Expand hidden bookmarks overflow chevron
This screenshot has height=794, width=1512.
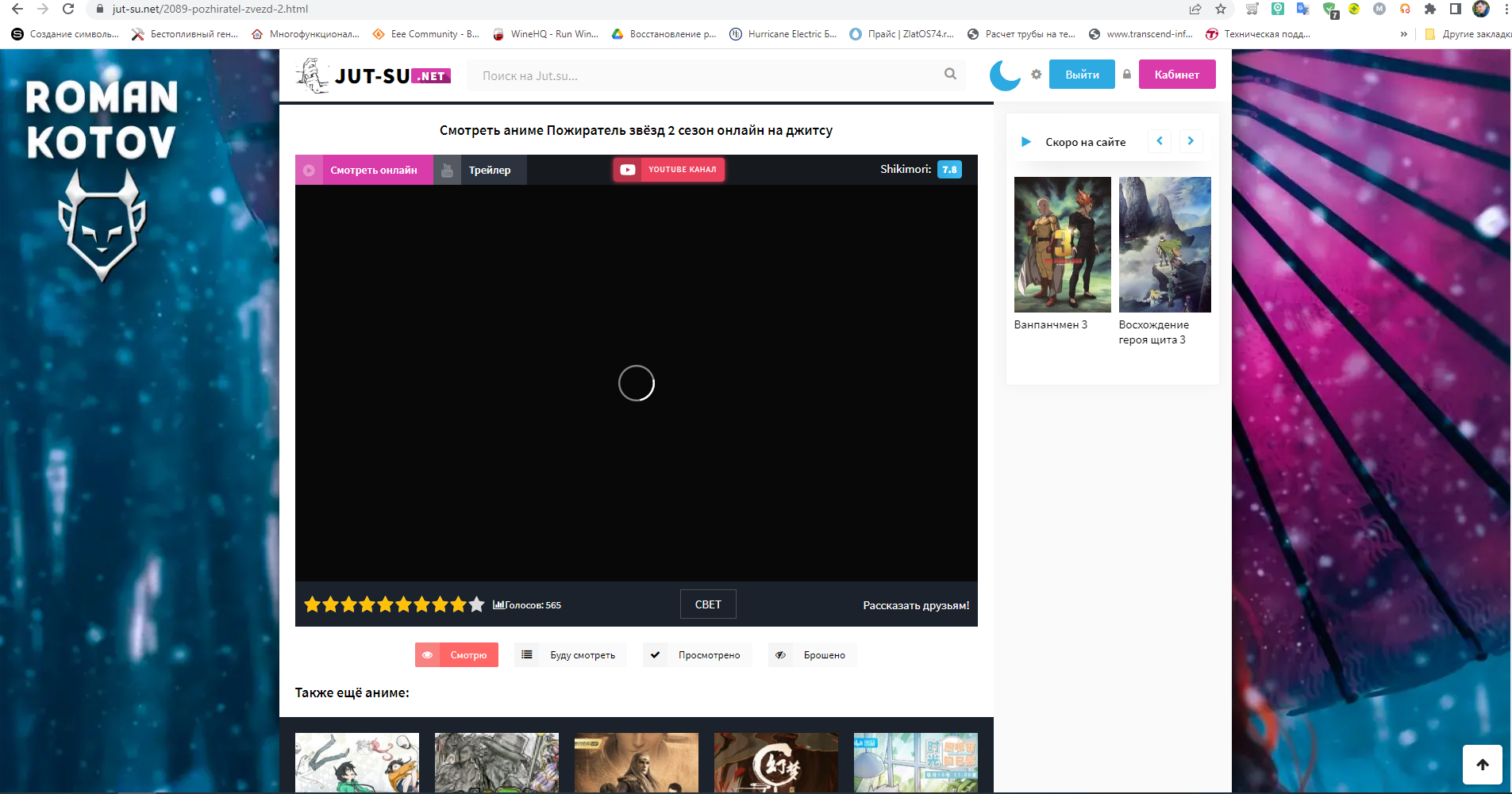[1404, 34]
